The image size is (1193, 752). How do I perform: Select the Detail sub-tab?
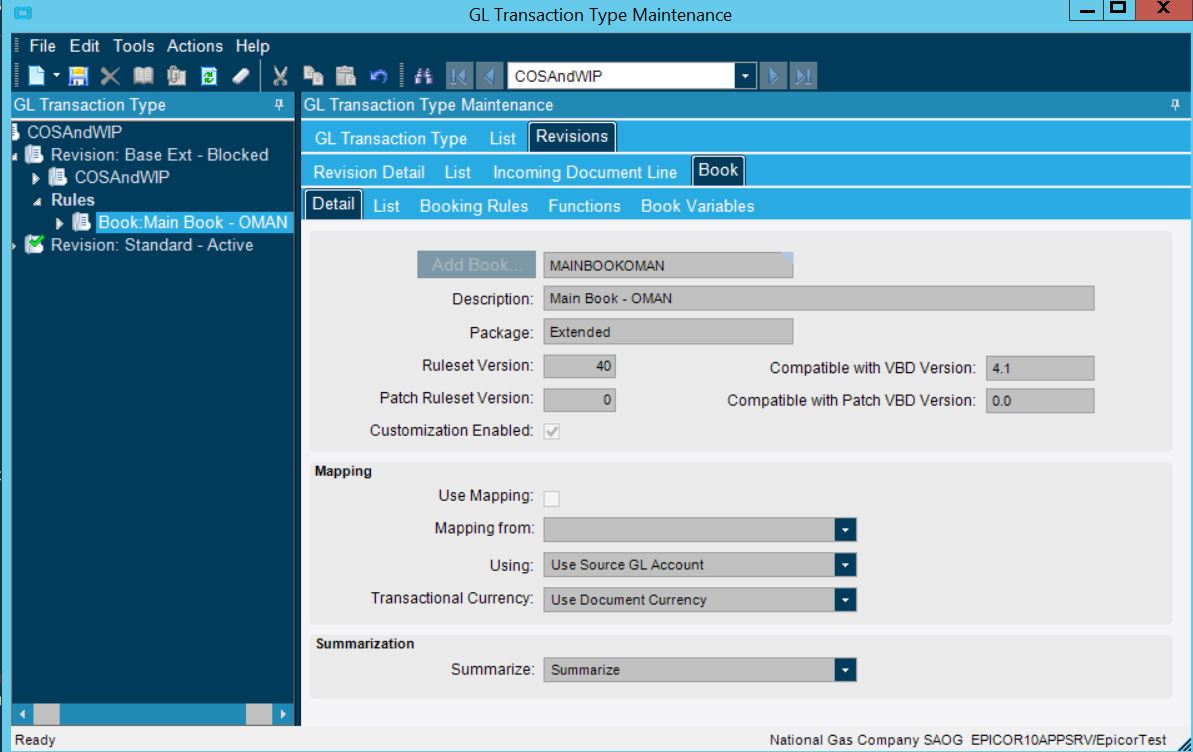coord(333,204)
